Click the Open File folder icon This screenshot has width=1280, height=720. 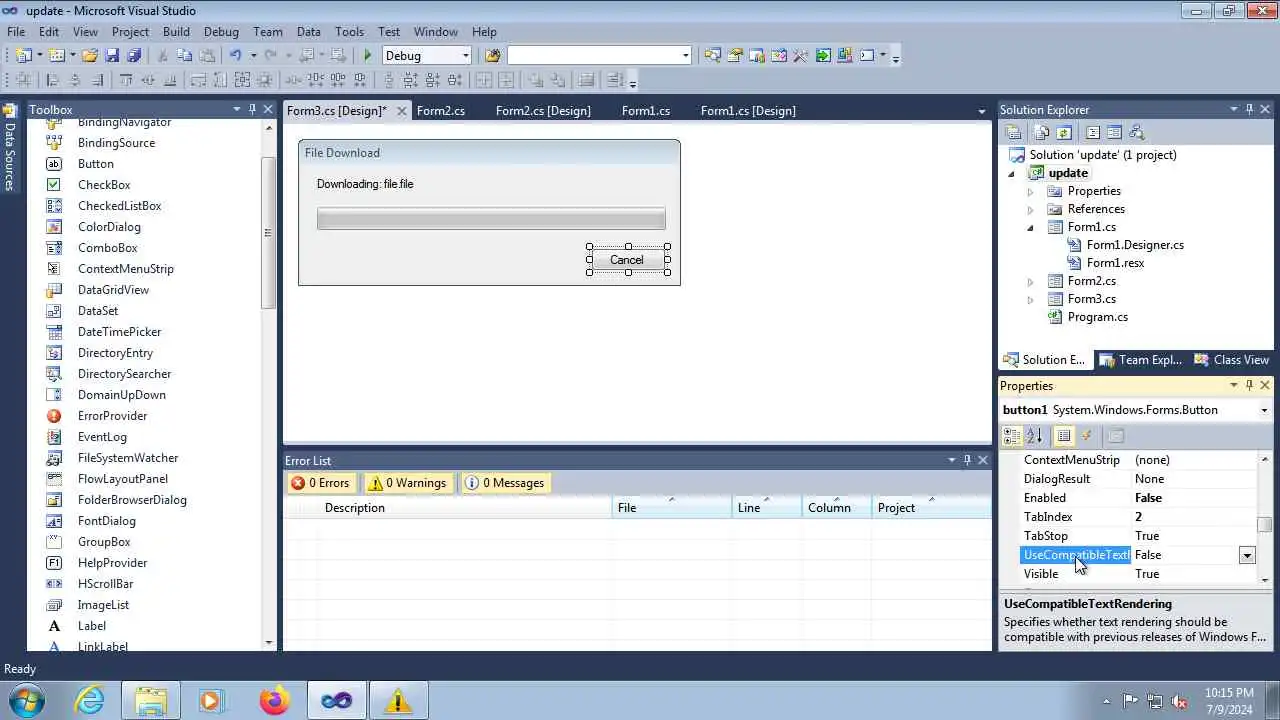click(x=90, y=56)
